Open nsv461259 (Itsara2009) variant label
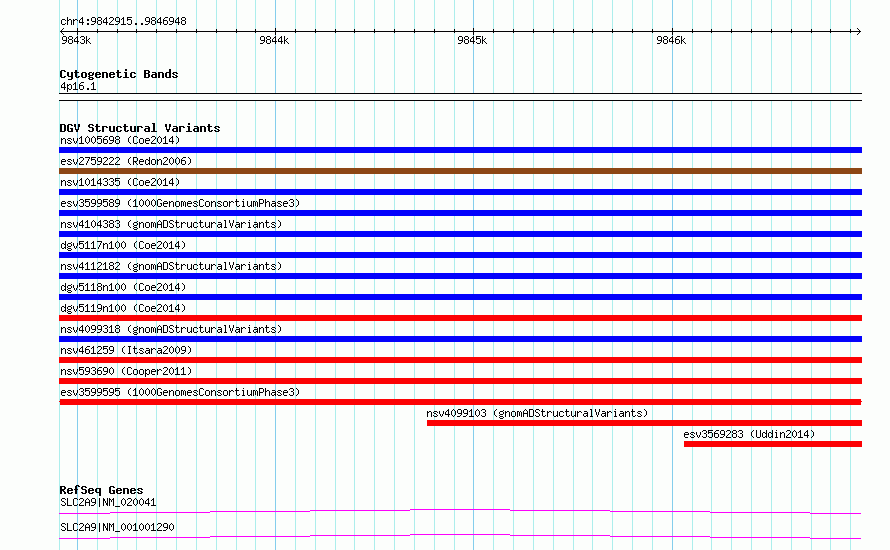The image size is (890, 550). coord(126,350)
